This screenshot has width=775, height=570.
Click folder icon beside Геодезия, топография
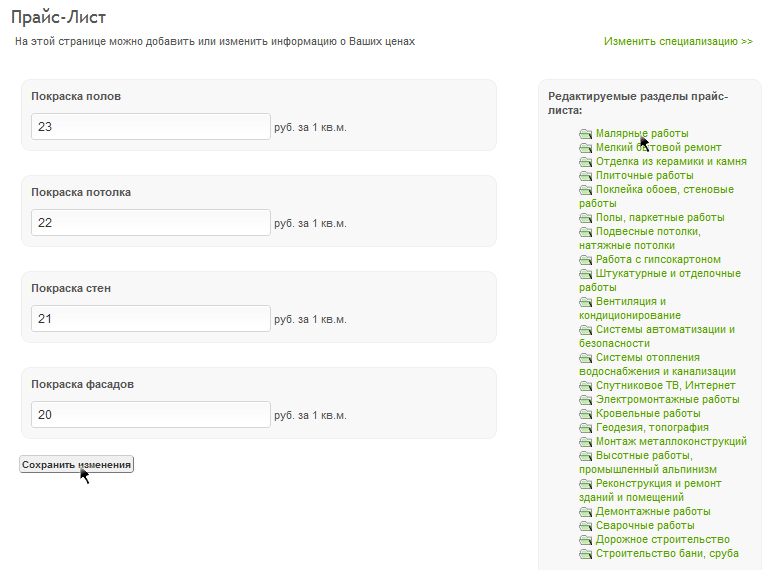(585, 428)
